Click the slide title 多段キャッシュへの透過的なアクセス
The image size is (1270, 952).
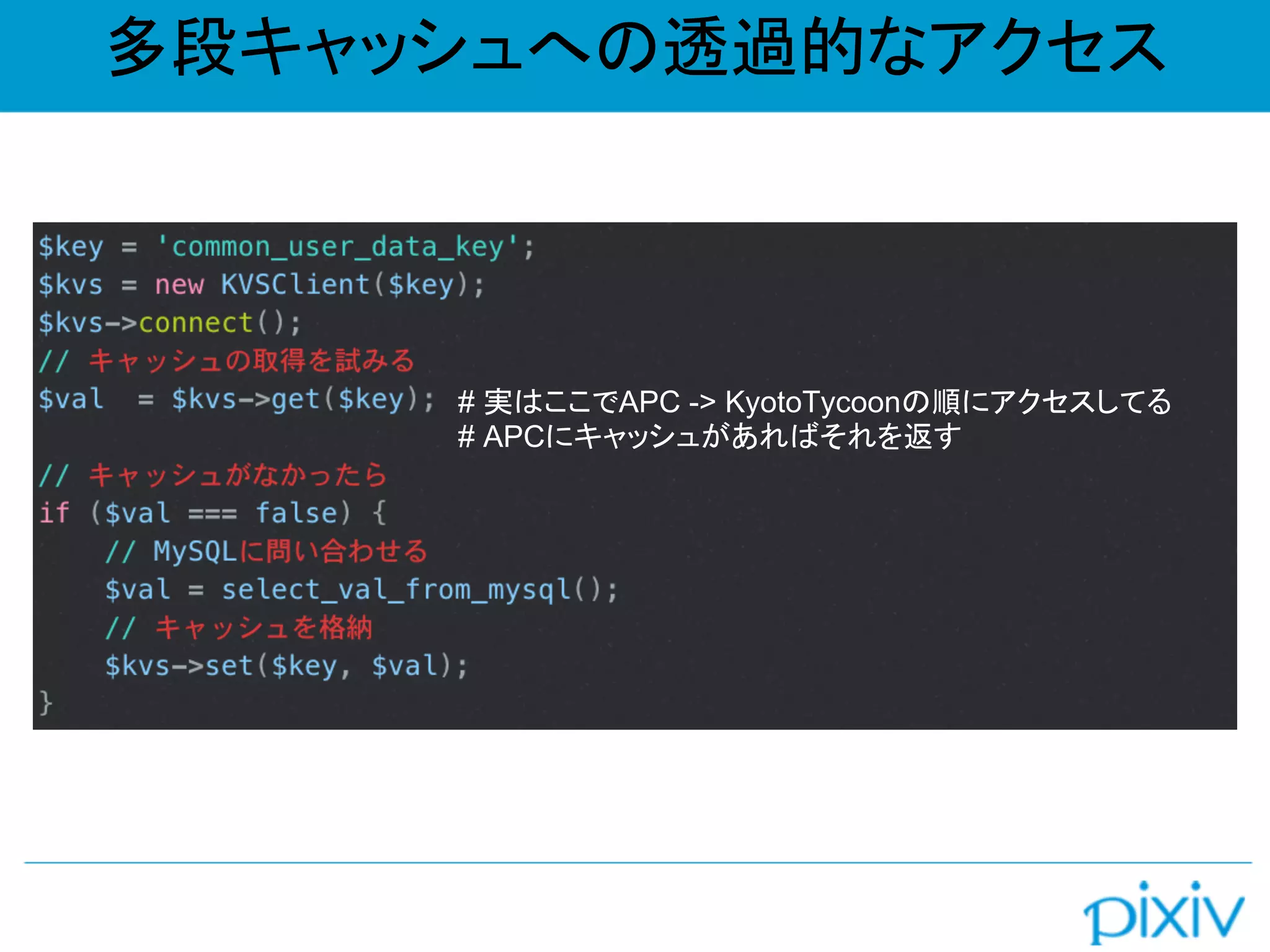click(x=636, y=47)
